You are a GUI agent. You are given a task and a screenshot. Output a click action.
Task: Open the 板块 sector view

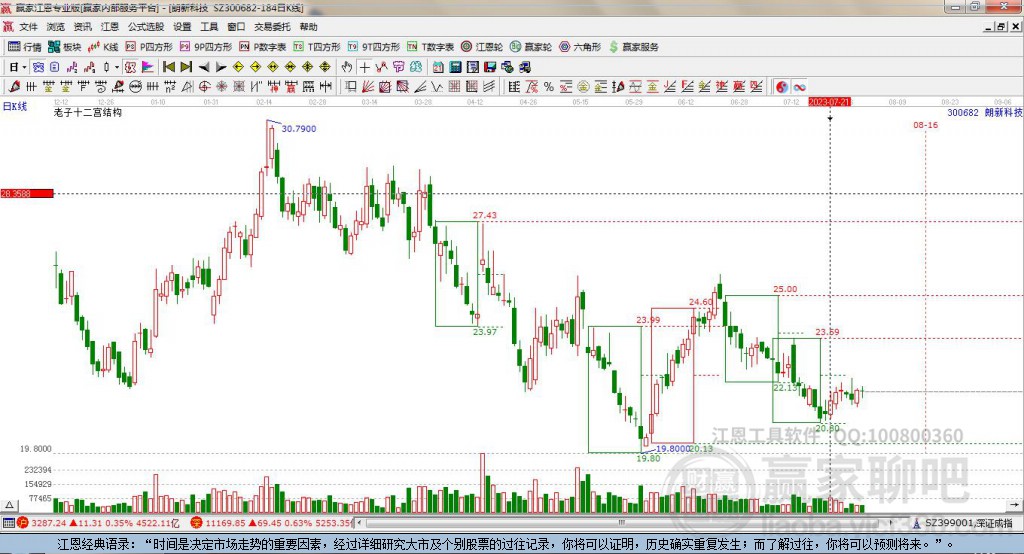click(x=65, y=47)
